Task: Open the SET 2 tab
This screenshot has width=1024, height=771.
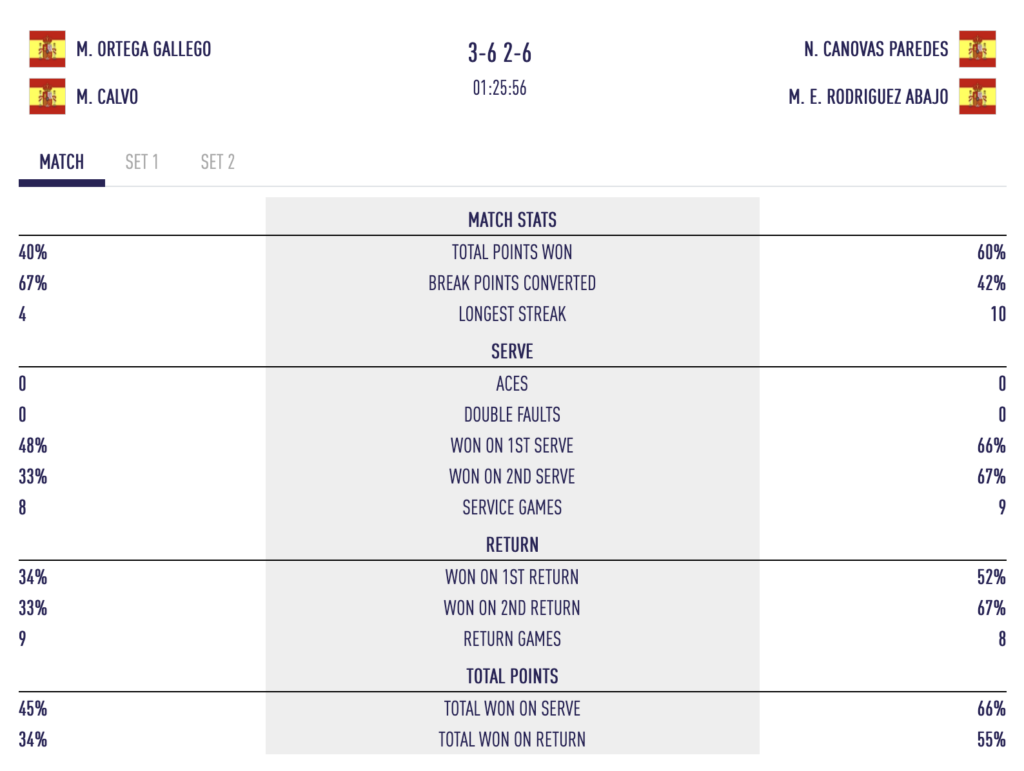Action: pyautogui.click(x=217, y=162)
